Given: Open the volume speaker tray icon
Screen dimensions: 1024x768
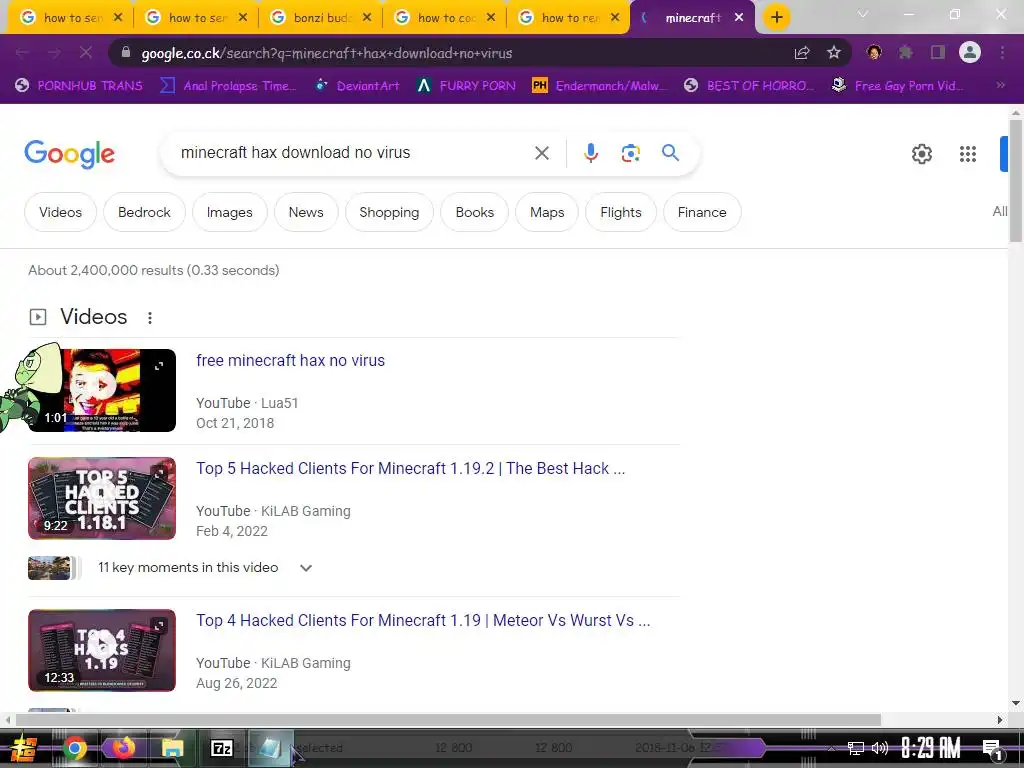Looking at the screenshot, I should click(x=880, y=748).
